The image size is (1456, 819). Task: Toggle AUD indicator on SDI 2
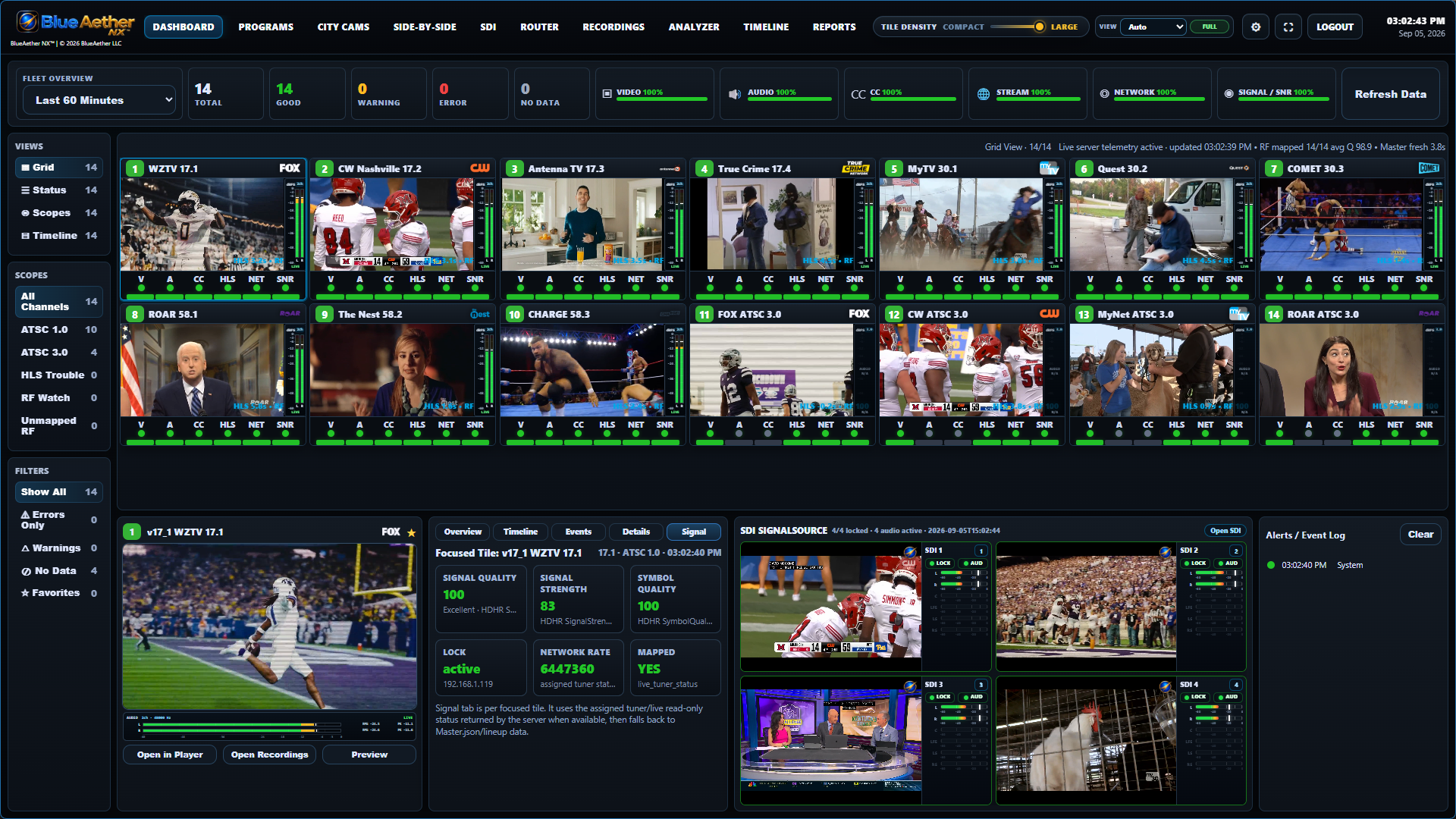1228,563
